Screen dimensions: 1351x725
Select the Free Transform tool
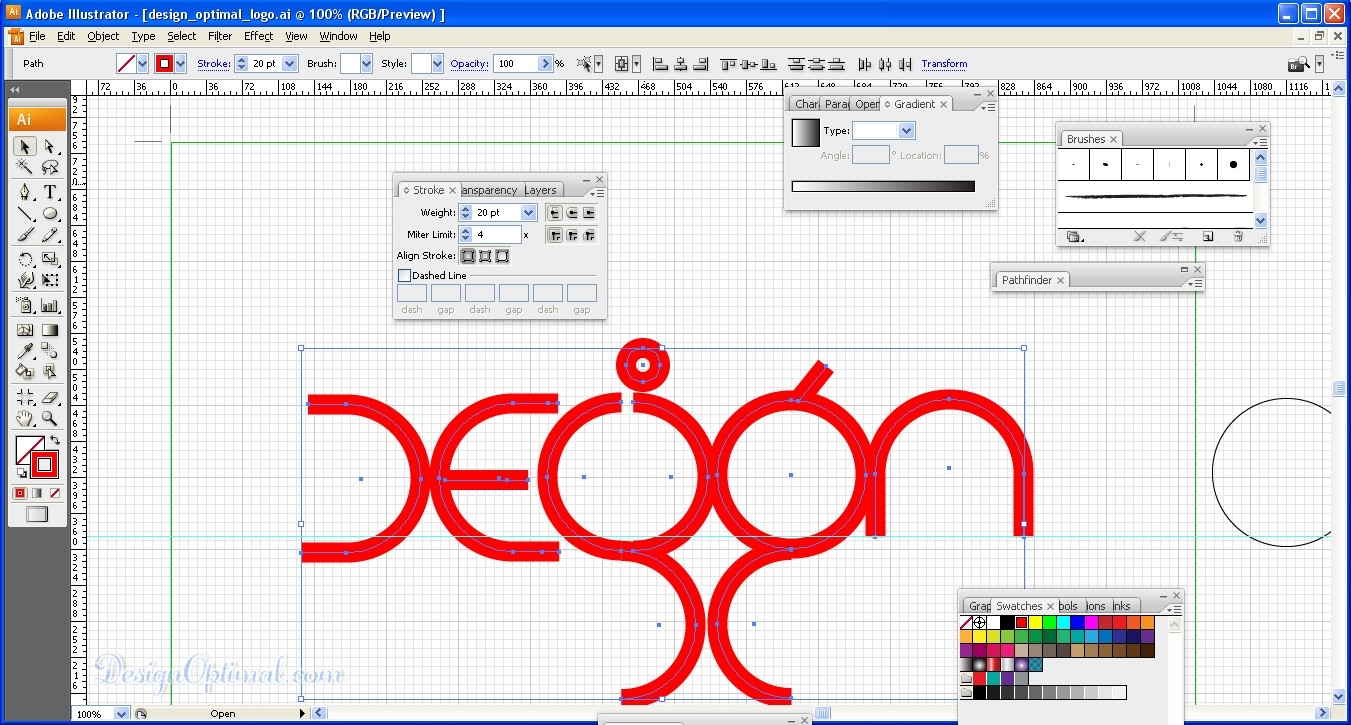[x=49, y=281]
